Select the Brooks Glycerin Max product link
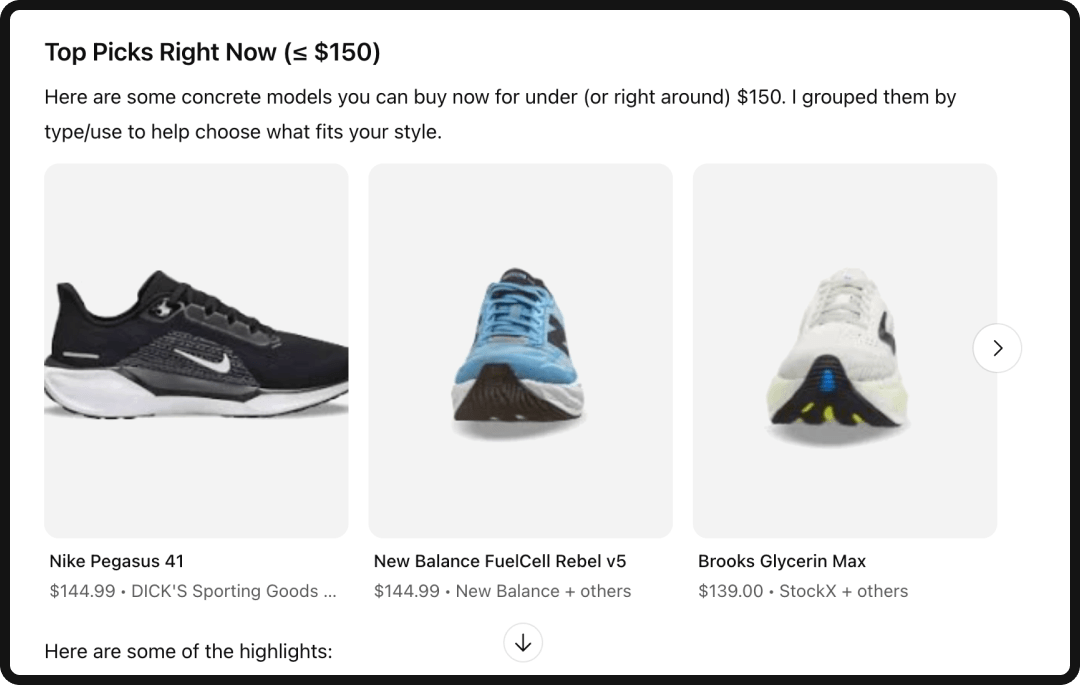1080x685 pixels. coord(781,561)
